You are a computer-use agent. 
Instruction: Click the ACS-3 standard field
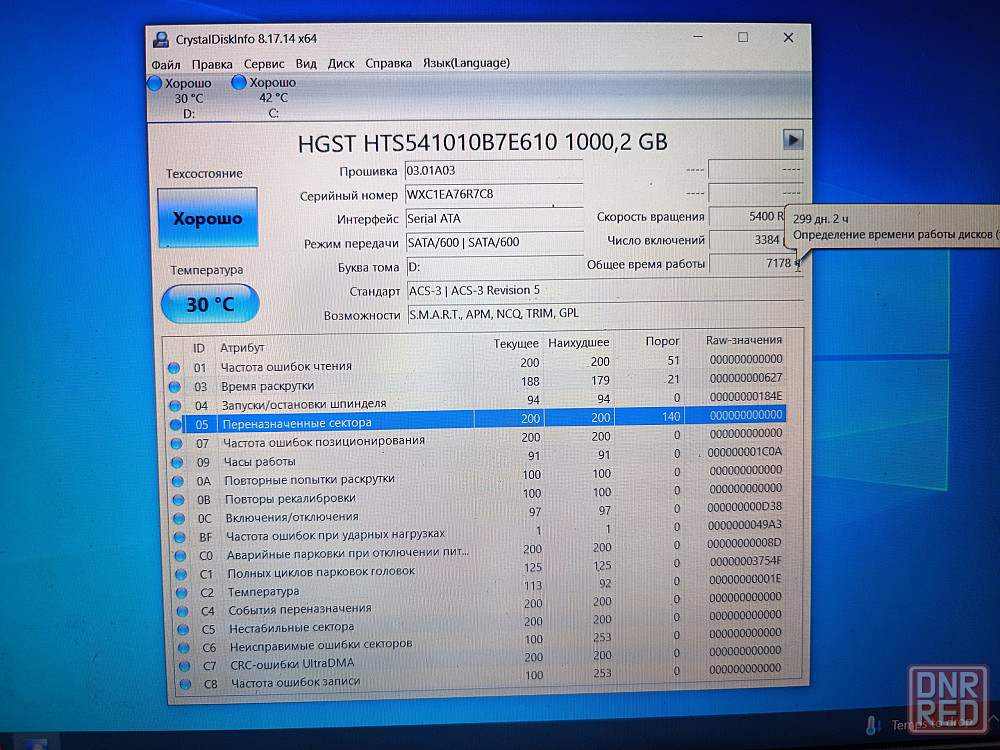point(605,290)
